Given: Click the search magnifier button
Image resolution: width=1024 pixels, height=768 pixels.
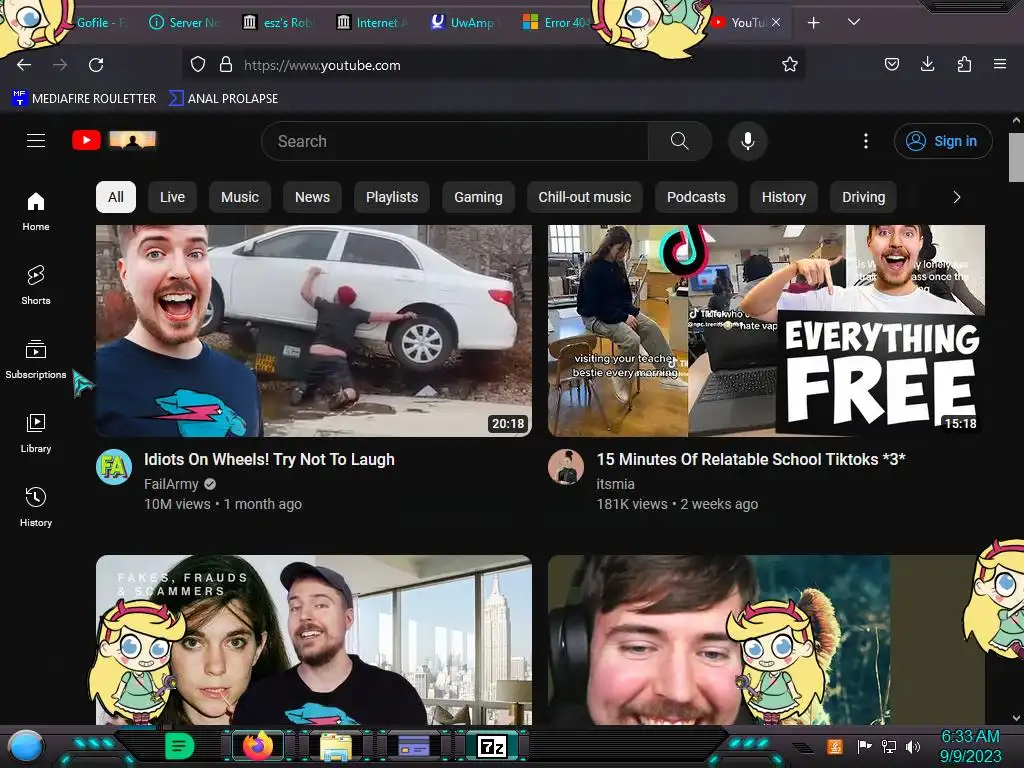Looking at the screenshot, I should point(679,141).
